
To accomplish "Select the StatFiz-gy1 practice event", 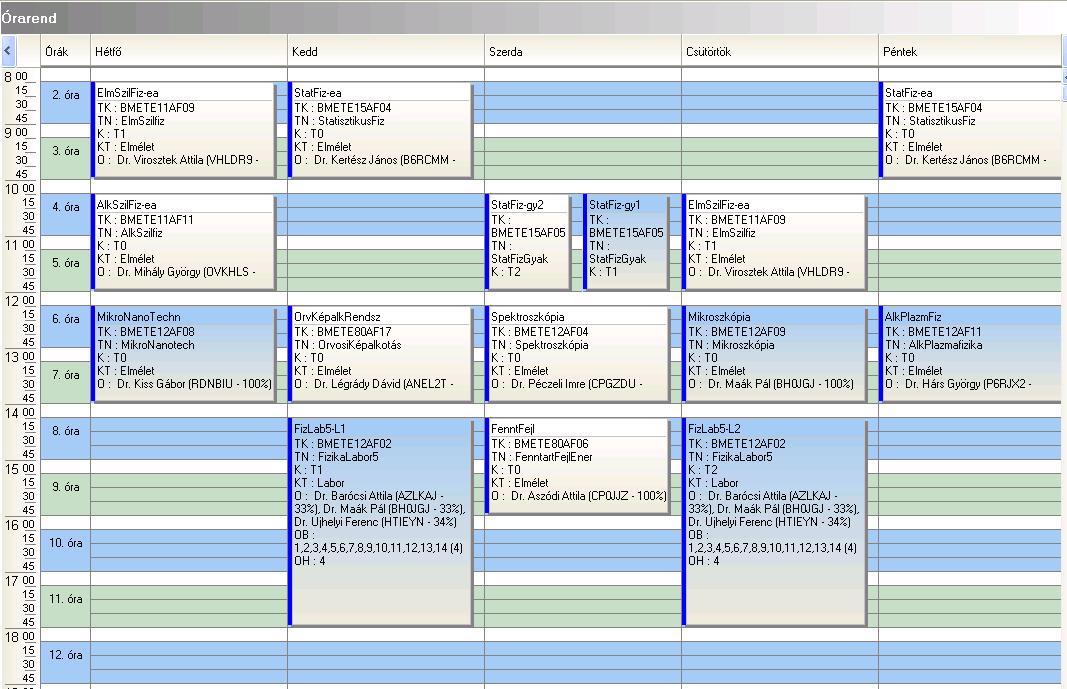I will tap(626, 242).
